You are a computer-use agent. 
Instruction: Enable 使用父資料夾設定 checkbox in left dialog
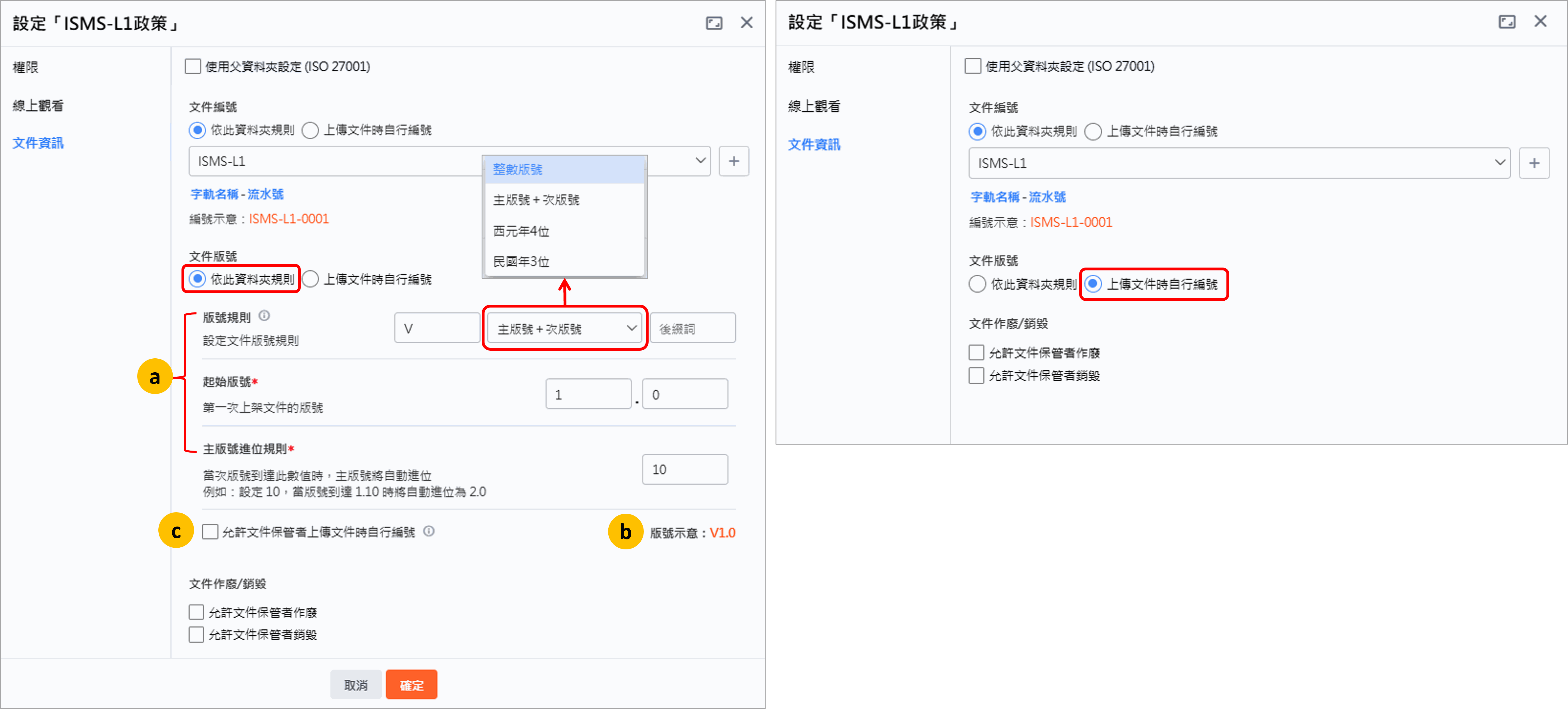(193, 67)
